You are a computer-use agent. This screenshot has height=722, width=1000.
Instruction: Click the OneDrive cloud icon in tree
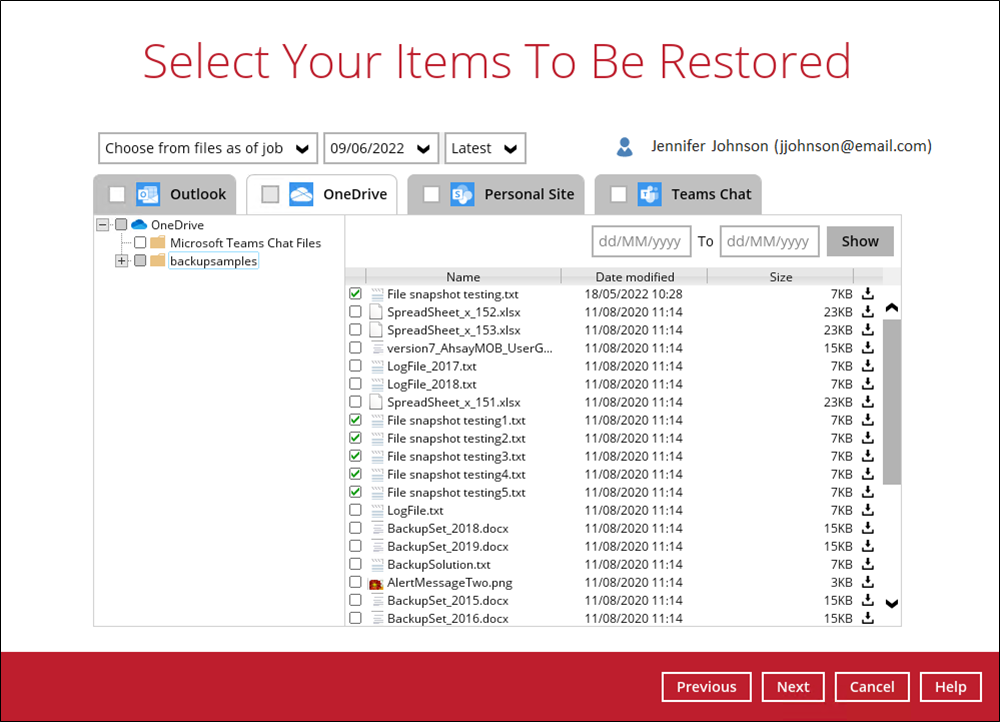point(139,225)
